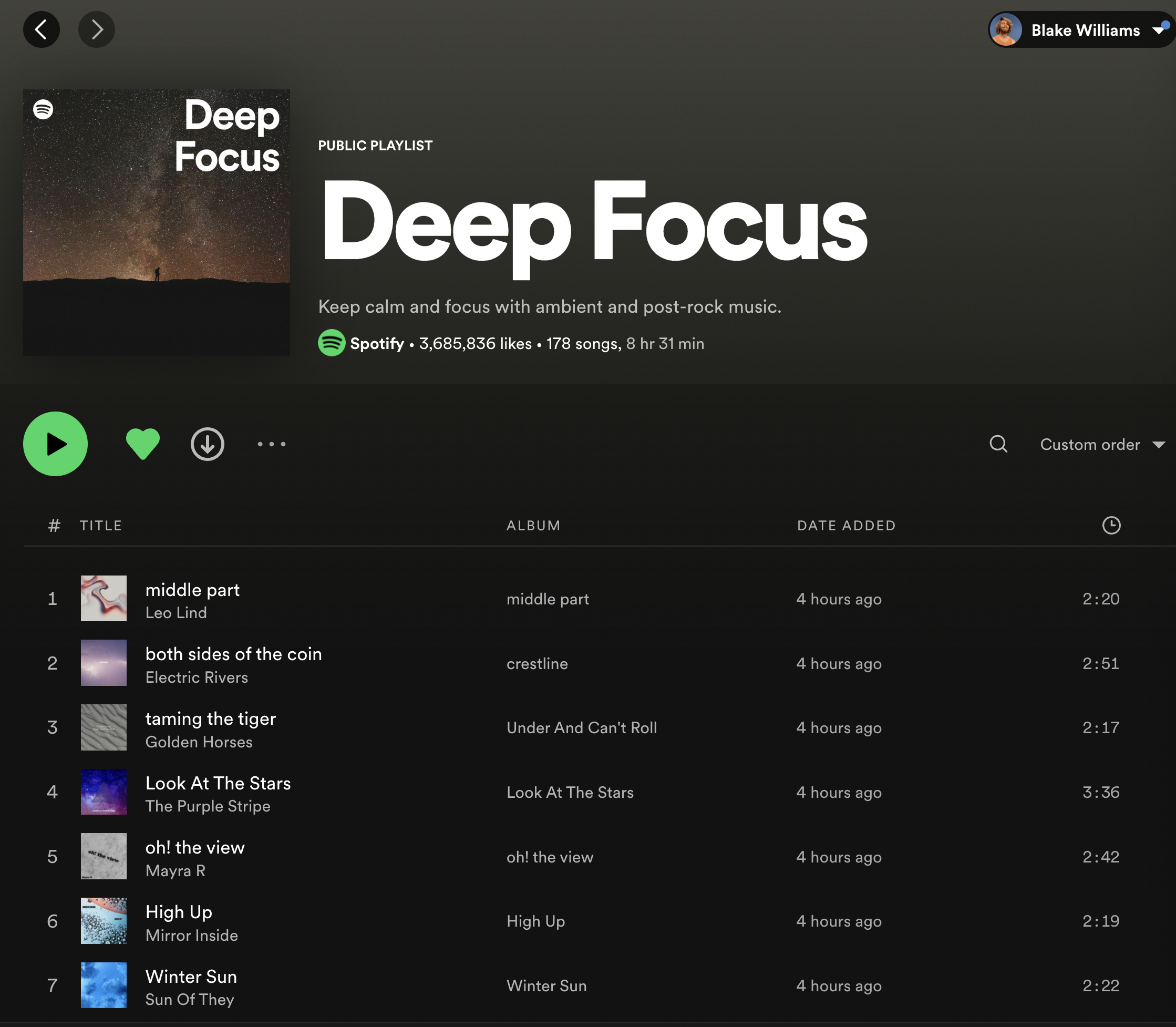Sort tracks by DATE ADDED column

pos(845,526)
